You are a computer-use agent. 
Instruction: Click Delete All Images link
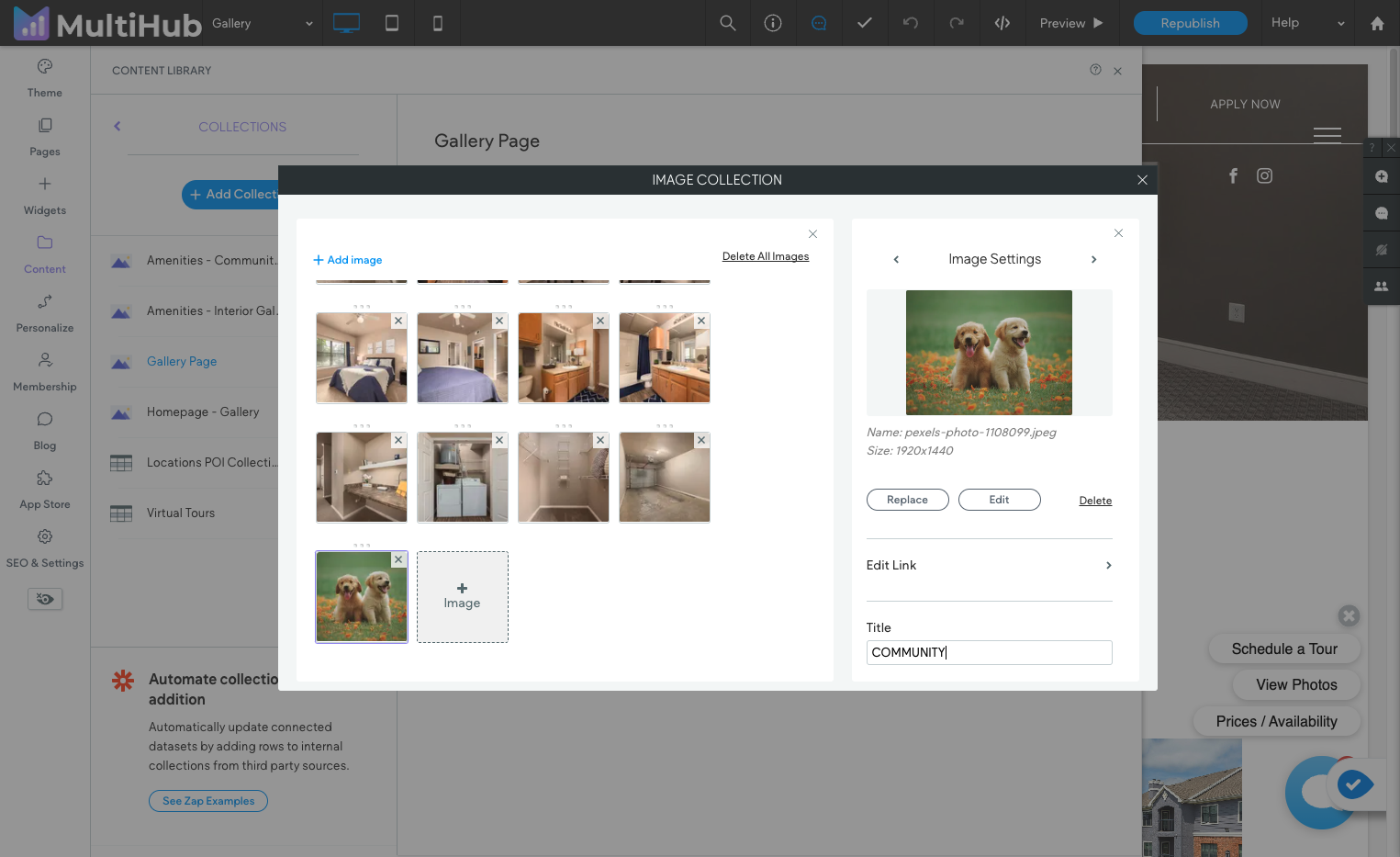766,257
